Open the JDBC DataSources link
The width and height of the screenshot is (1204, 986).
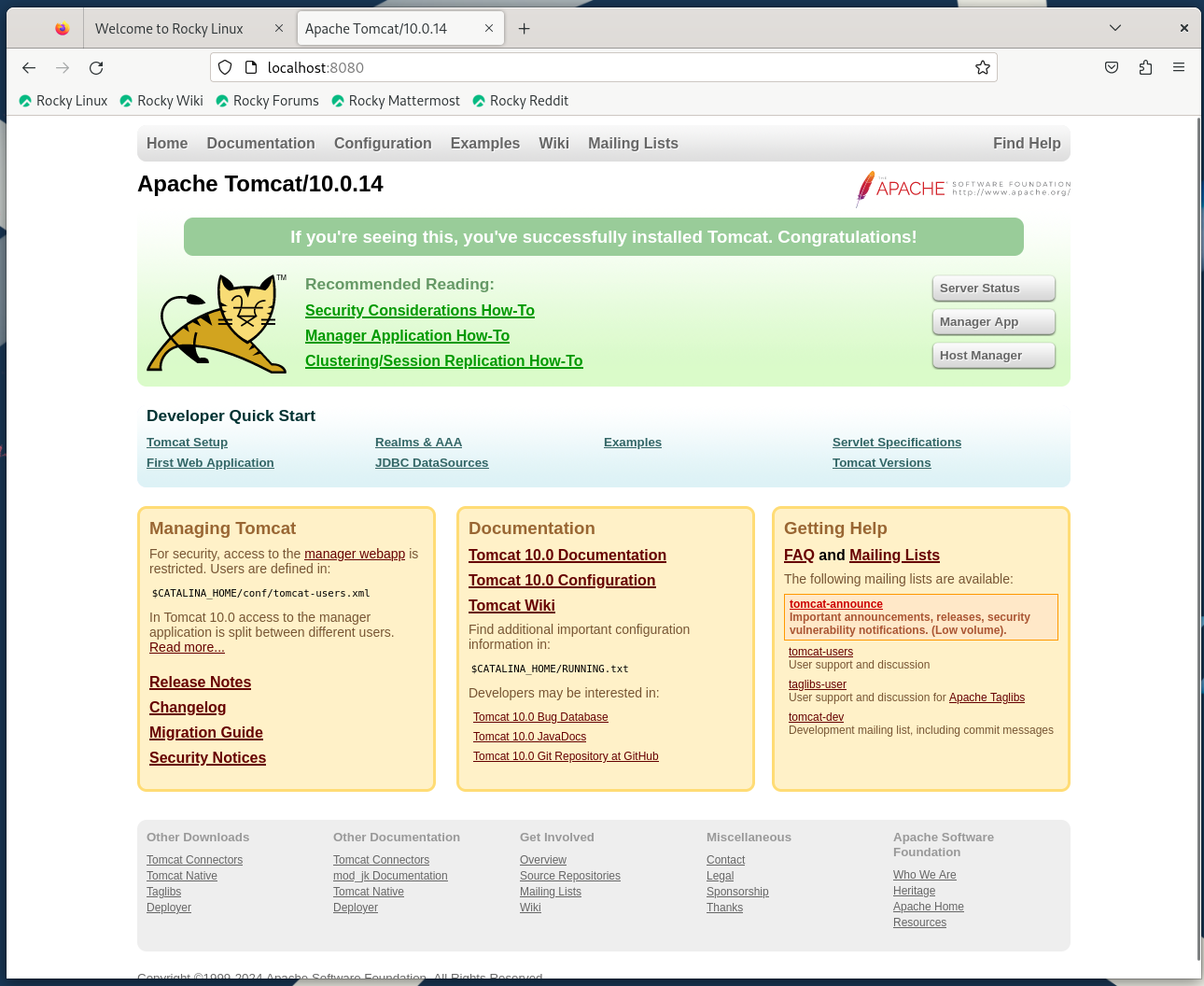[x=431, y=463]
